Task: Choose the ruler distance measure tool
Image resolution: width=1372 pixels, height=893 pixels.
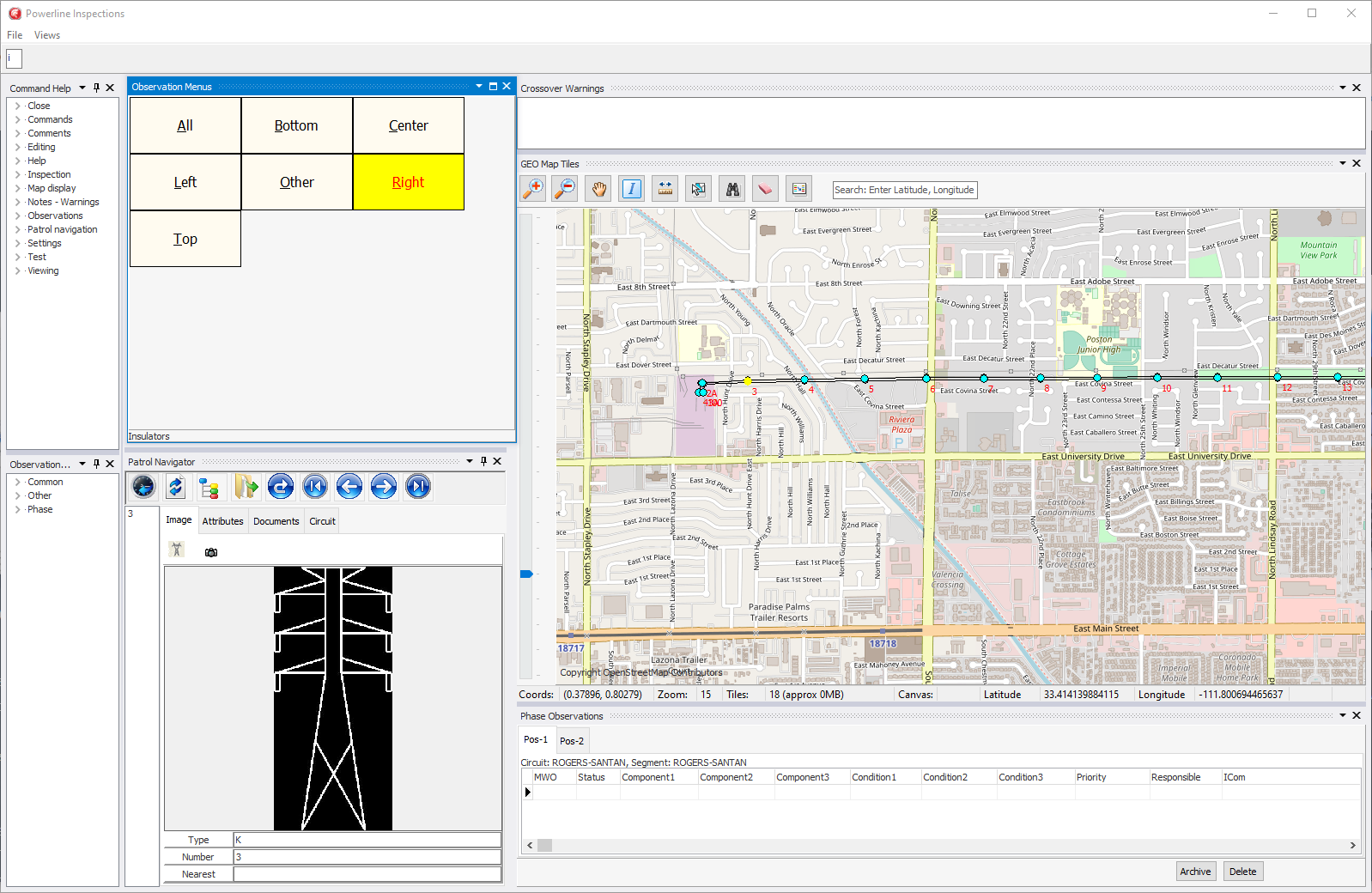Action: [x=665, y=189]
